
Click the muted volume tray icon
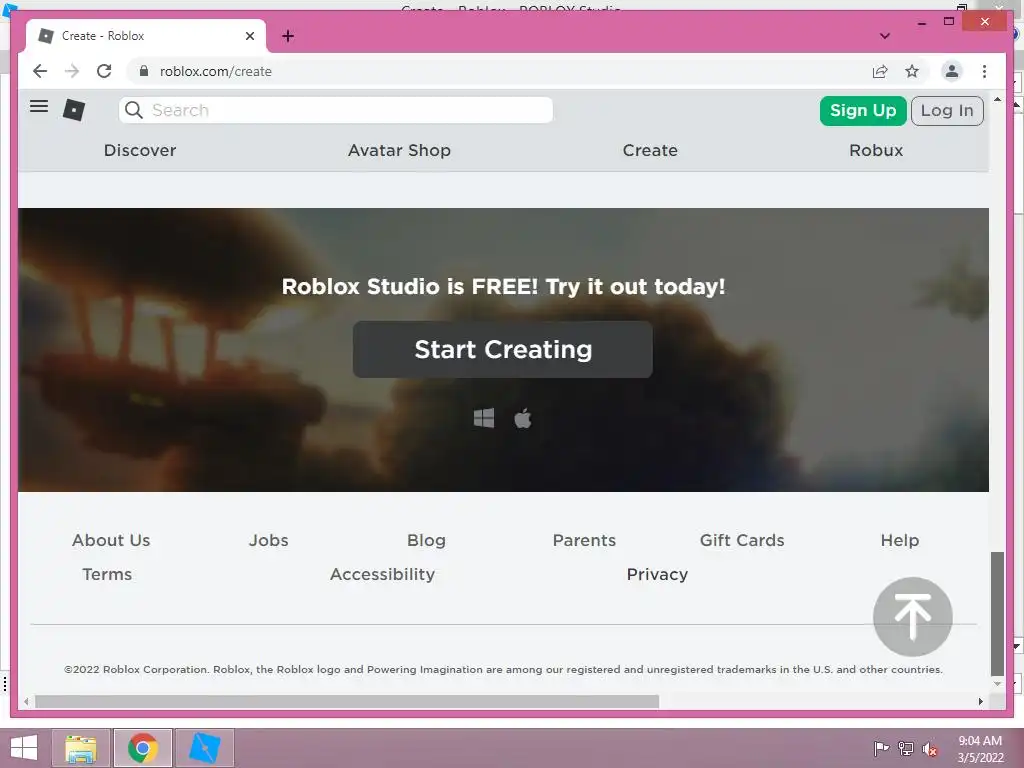click(x=930, y=748)
